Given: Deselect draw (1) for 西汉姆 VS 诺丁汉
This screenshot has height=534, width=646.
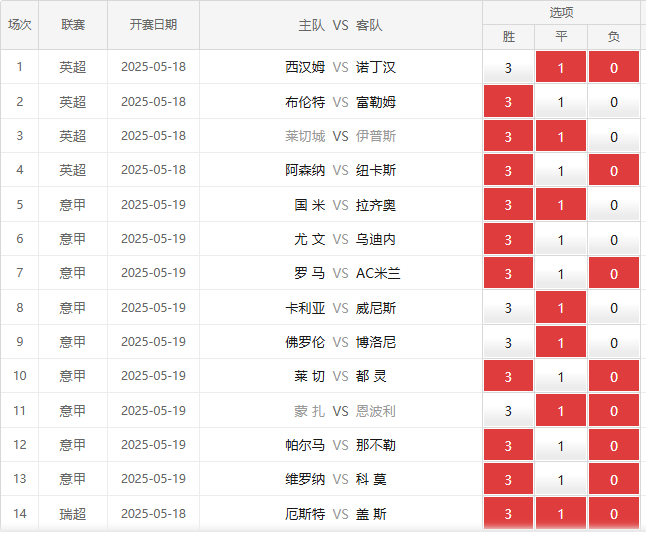Looking at the screenshot, I should pos(561,67).
